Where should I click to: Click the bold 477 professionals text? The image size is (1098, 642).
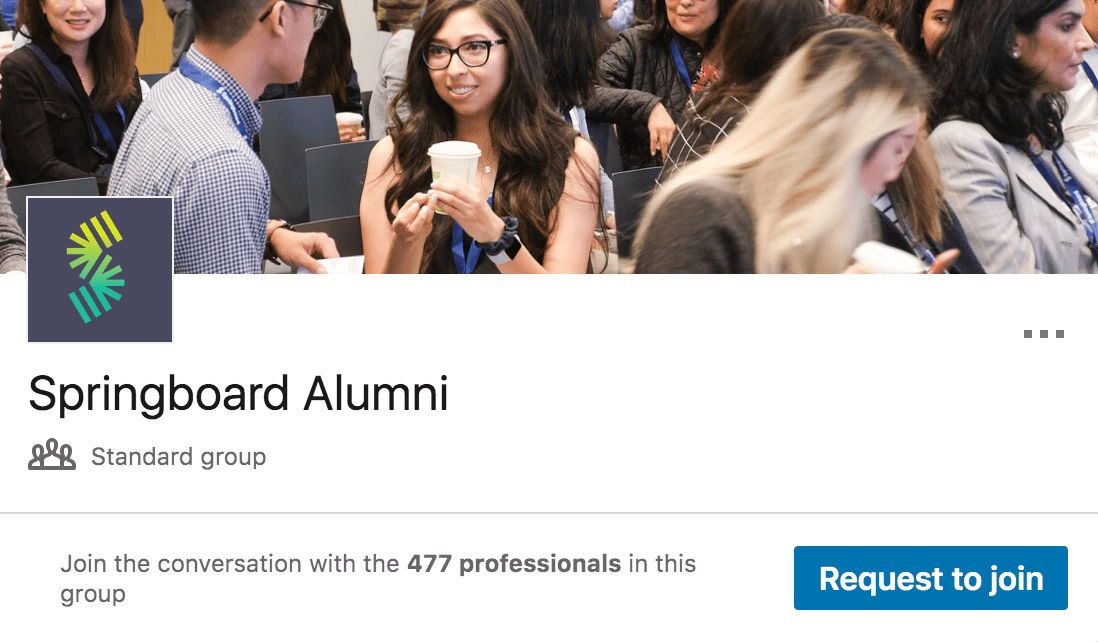(x=514, y=563)
